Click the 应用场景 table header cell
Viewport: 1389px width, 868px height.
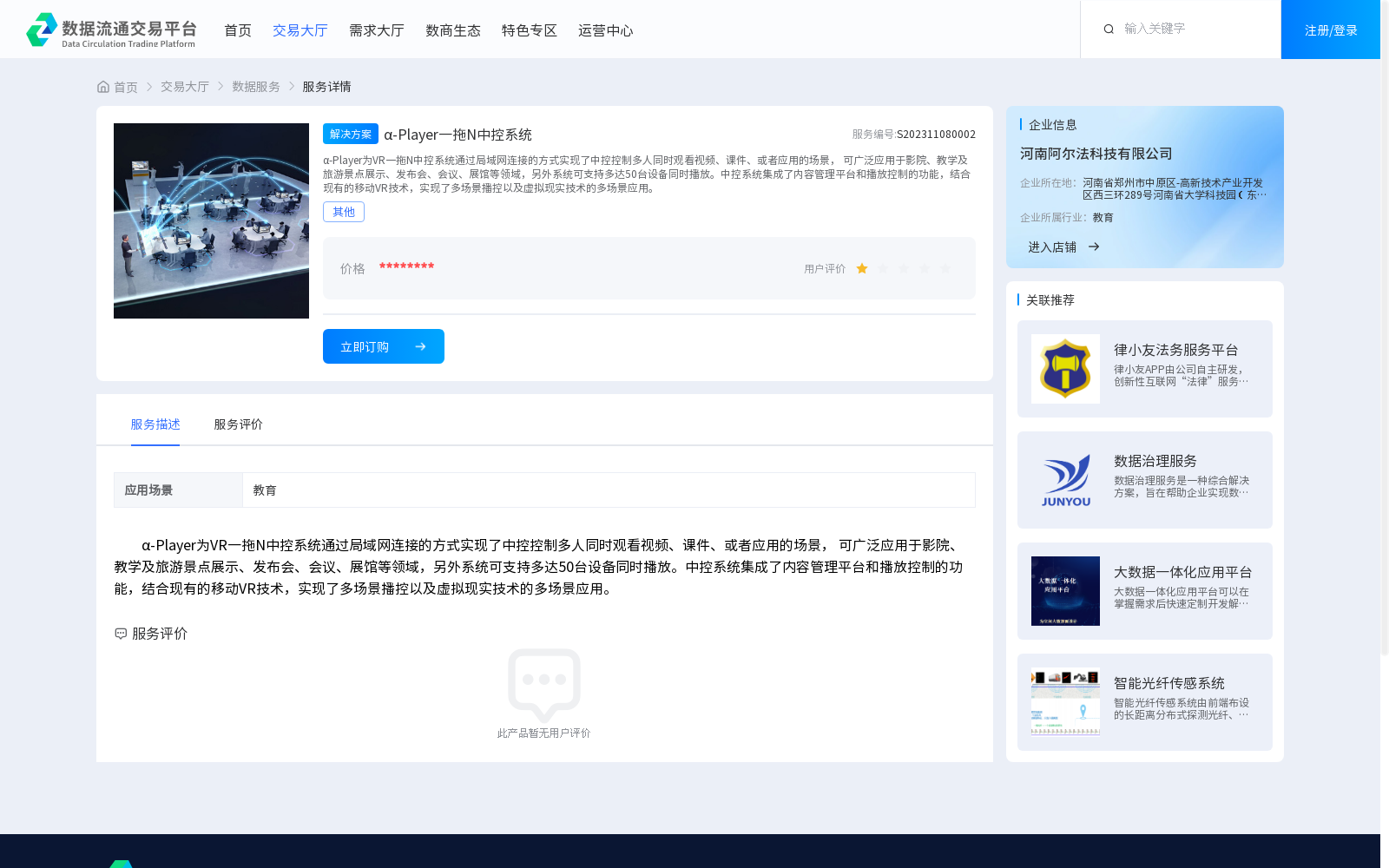pyautogui.click(x=178, y=490)
